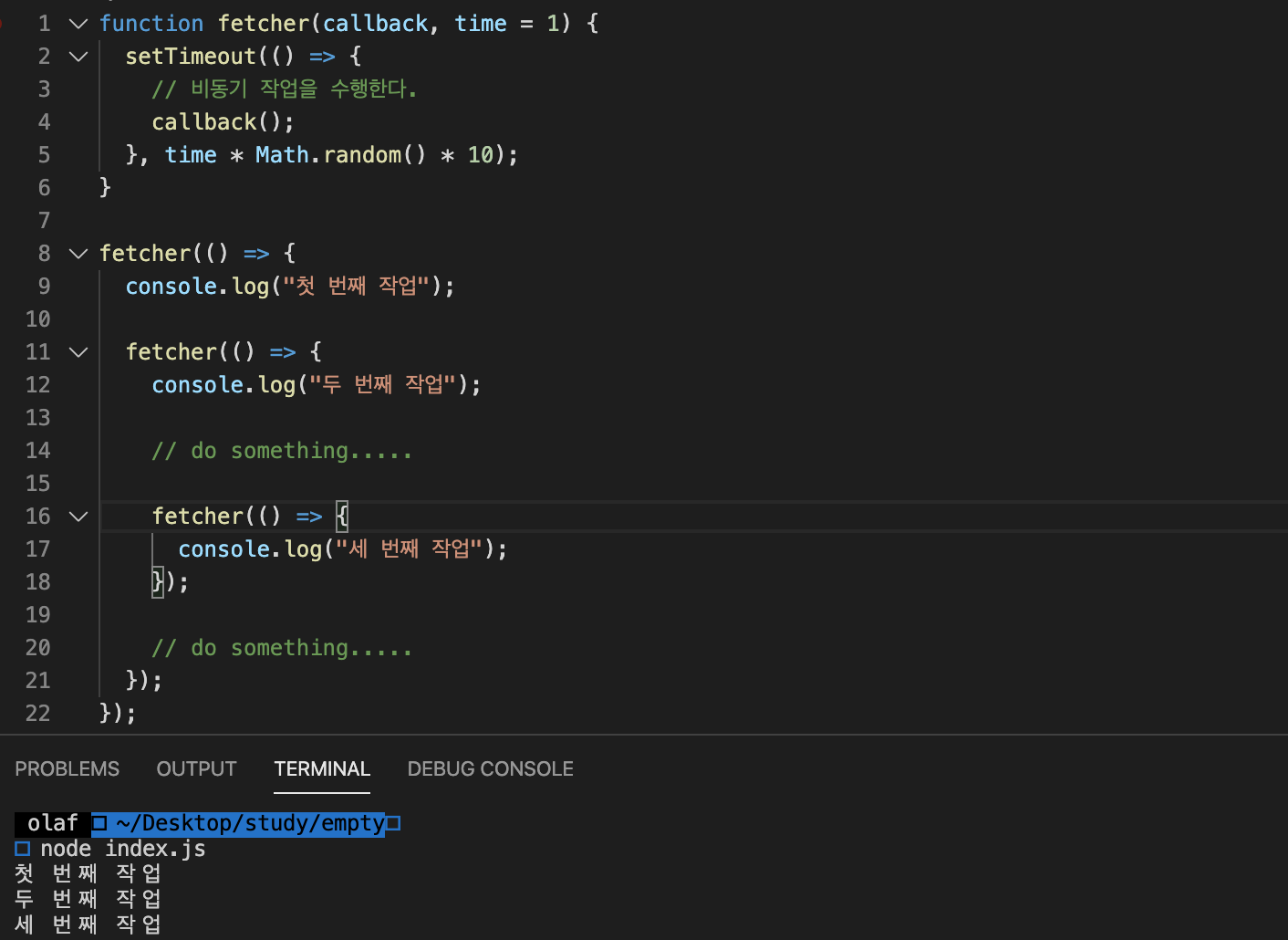Click the highlighted closing brace on line 18

pyautogui.click(x=158, y=582)
